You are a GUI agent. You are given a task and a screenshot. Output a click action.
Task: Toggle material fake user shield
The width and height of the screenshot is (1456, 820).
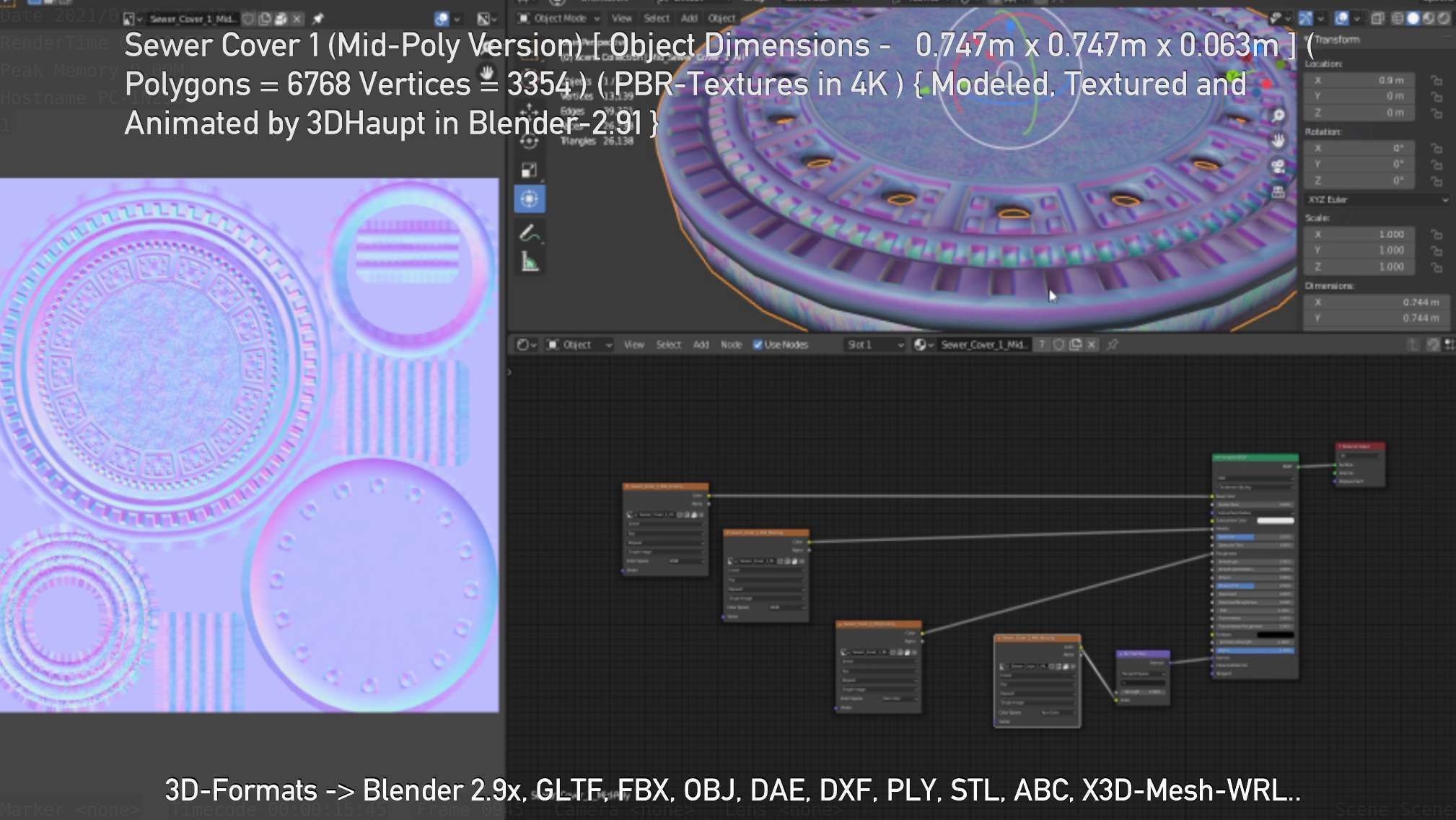click(x=1058, y=345)
